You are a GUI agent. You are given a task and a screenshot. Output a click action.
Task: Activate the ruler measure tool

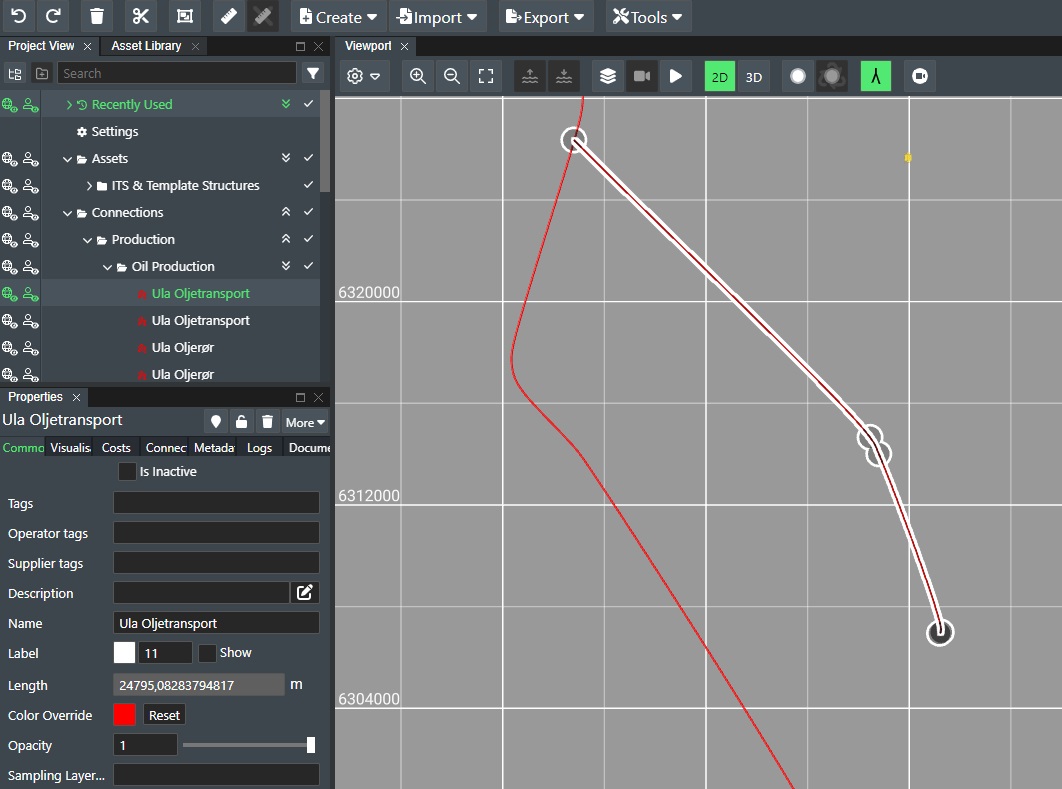[229, 16]
